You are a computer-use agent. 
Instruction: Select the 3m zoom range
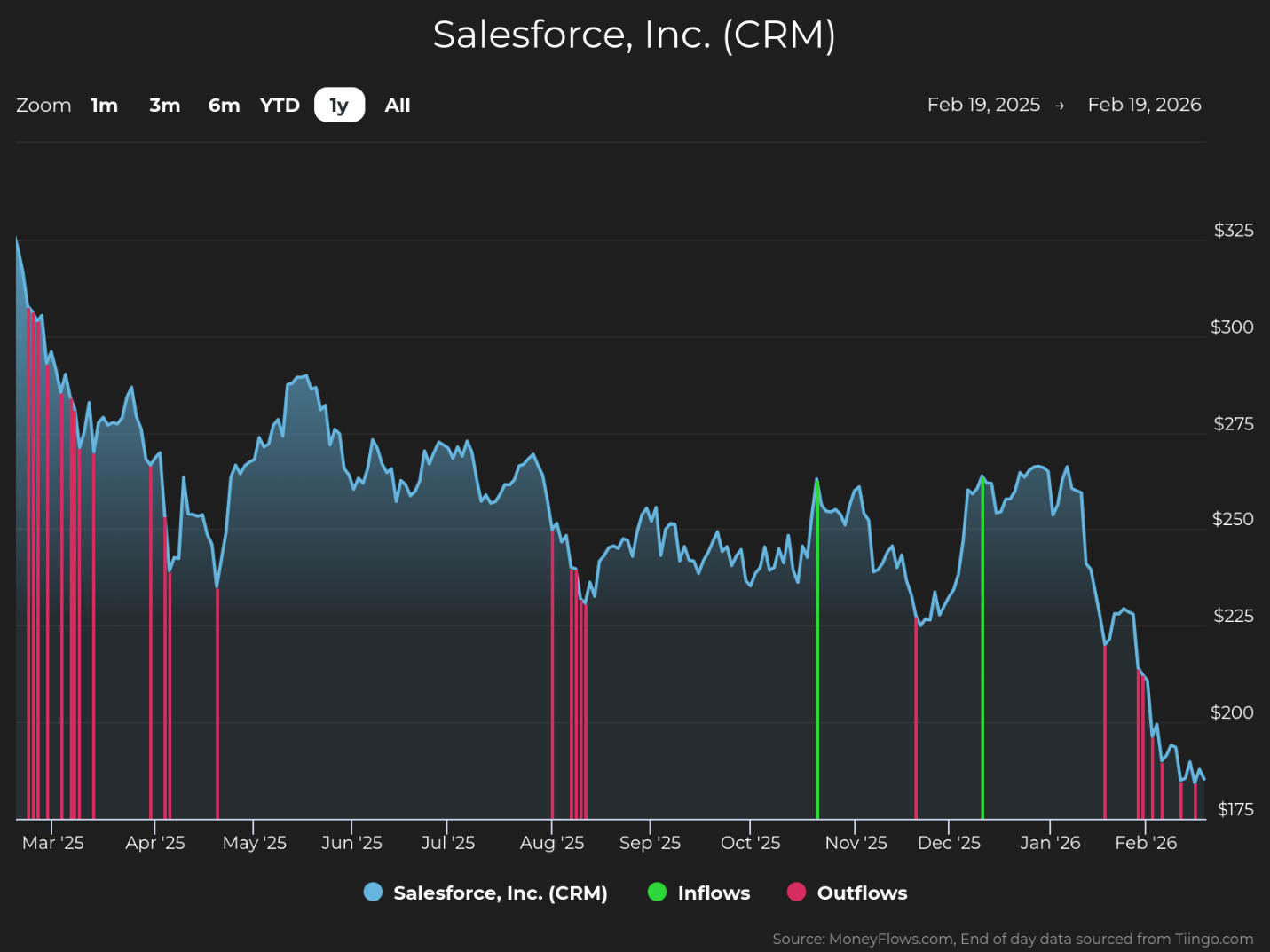tap(165, 106)
